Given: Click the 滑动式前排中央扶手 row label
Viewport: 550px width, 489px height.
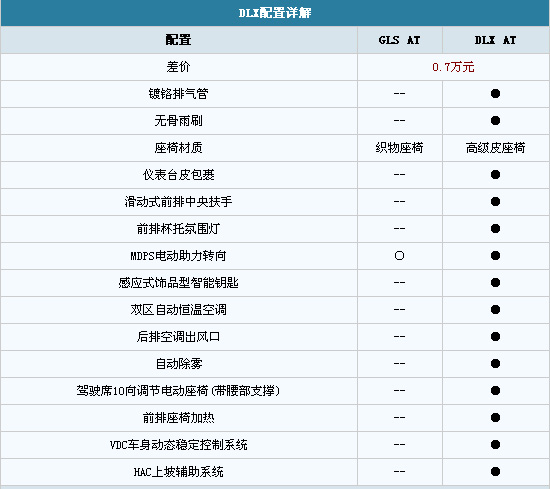Looking at the screenshot, I should (178, 202).
